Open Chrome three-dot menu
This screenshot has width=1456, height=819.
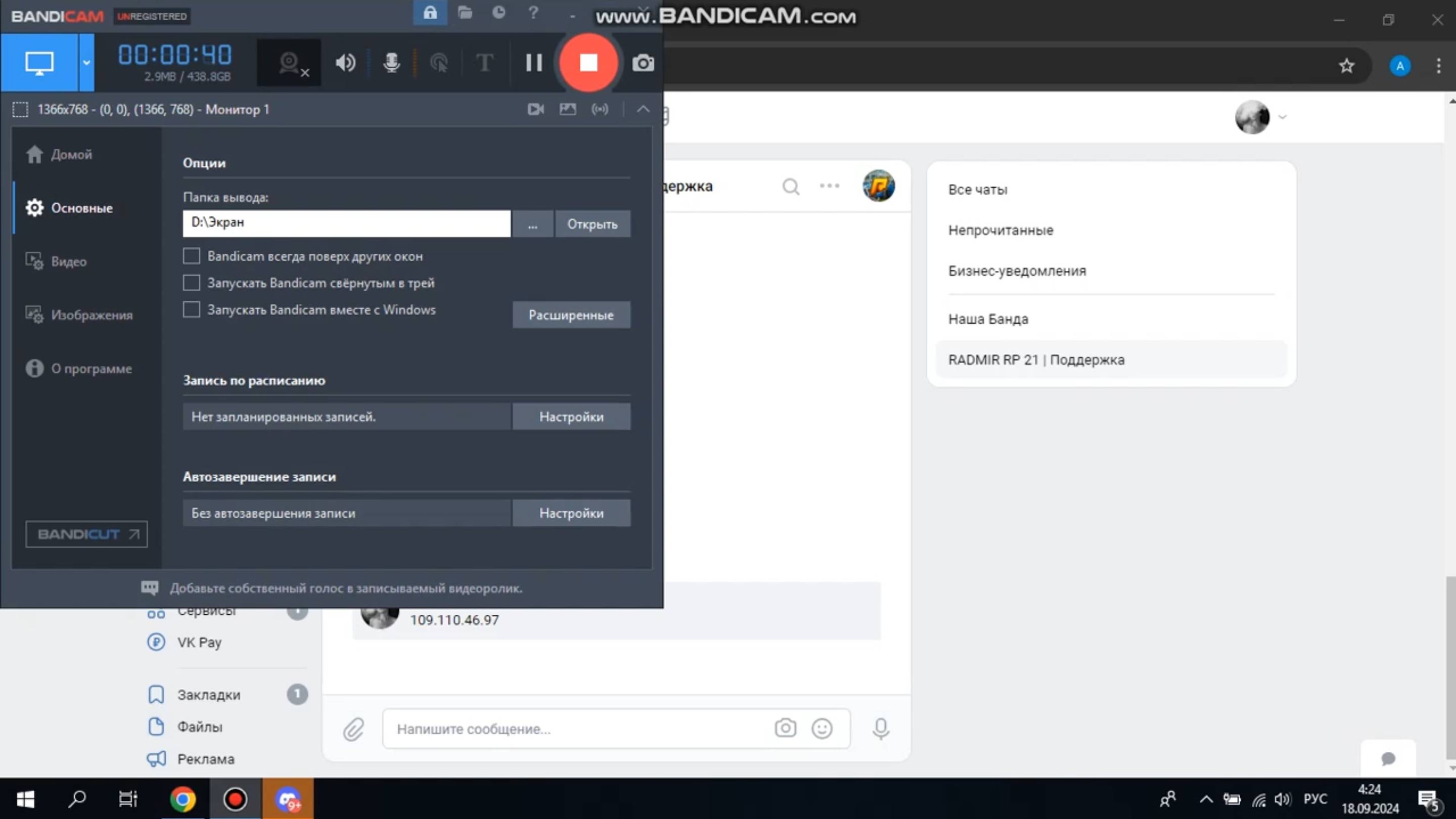pos(1438,66)
